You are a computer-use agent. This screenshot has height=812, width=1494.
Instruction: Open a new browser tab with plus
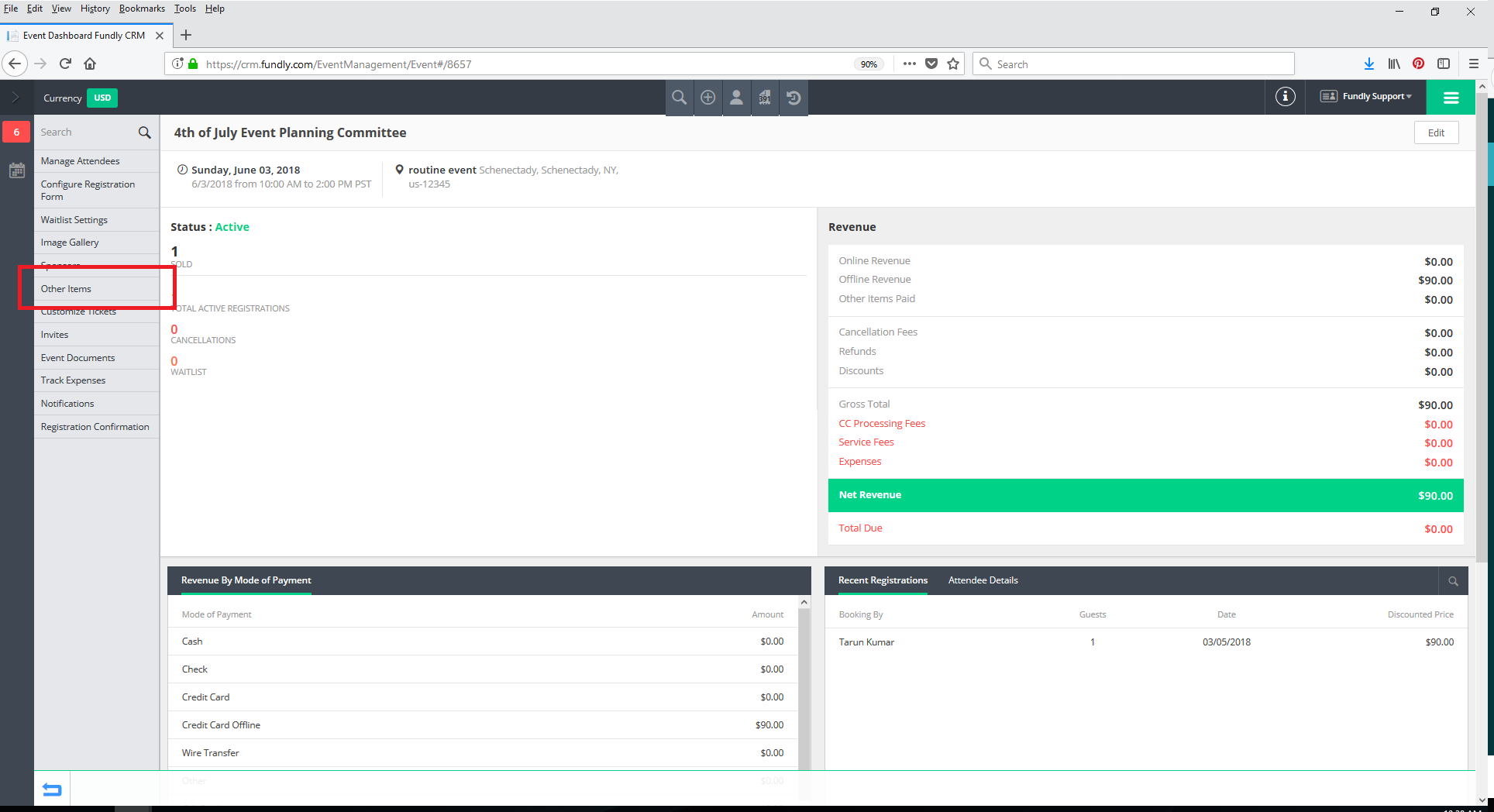pos(186,35)
